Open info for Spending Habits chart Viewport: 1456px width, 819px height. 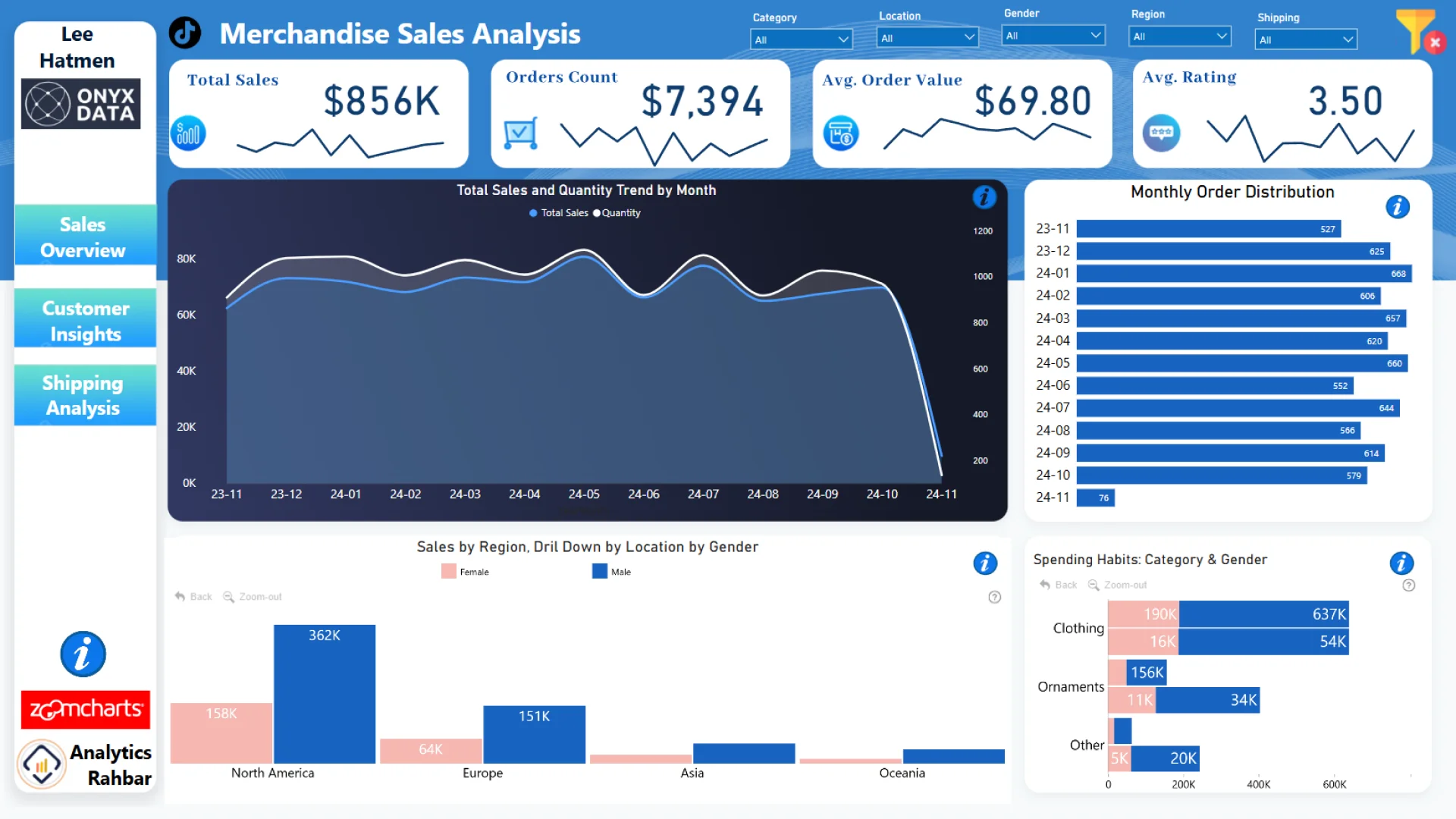coord(1401,563)
